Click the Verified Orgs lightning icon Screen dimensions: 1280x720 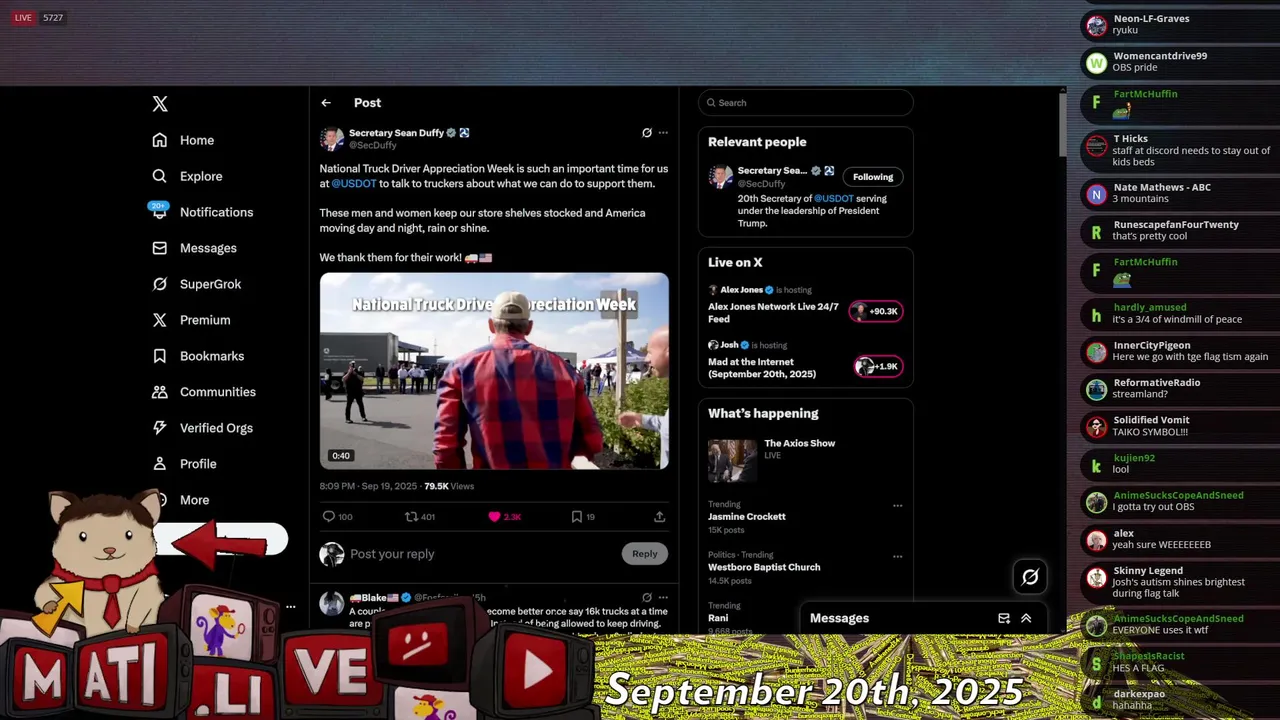160,428
